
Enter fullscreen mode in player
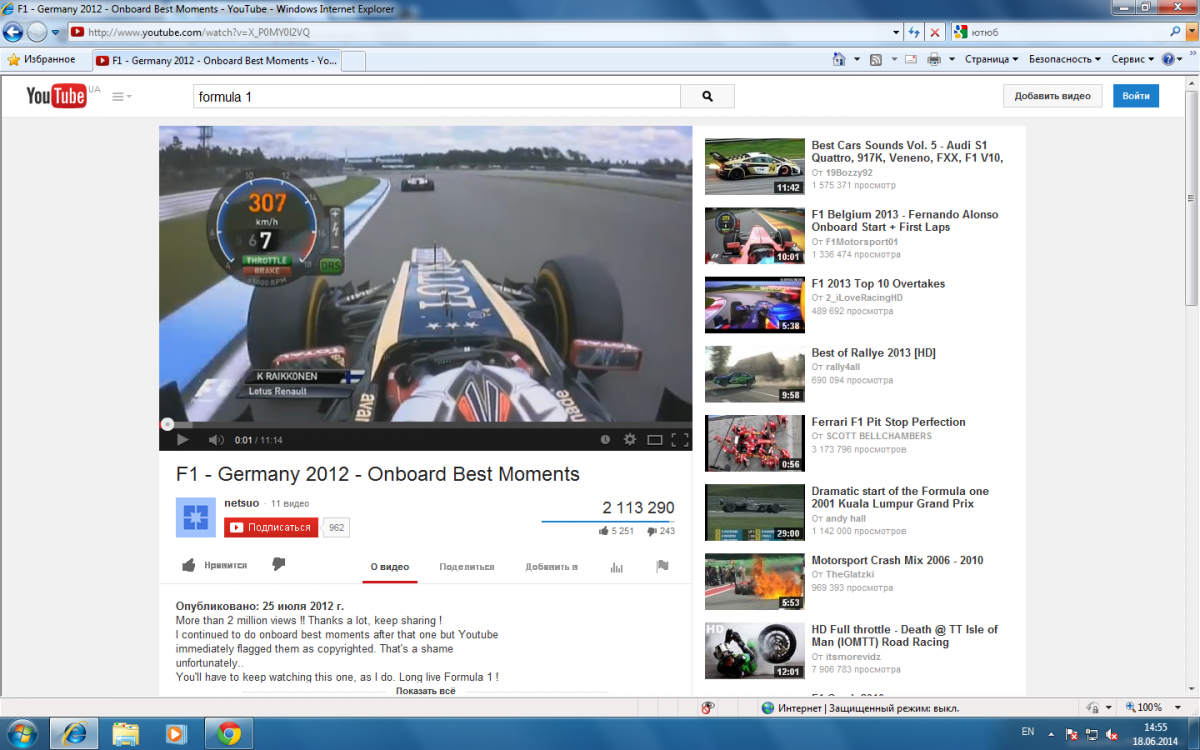(x=679, y=439)
